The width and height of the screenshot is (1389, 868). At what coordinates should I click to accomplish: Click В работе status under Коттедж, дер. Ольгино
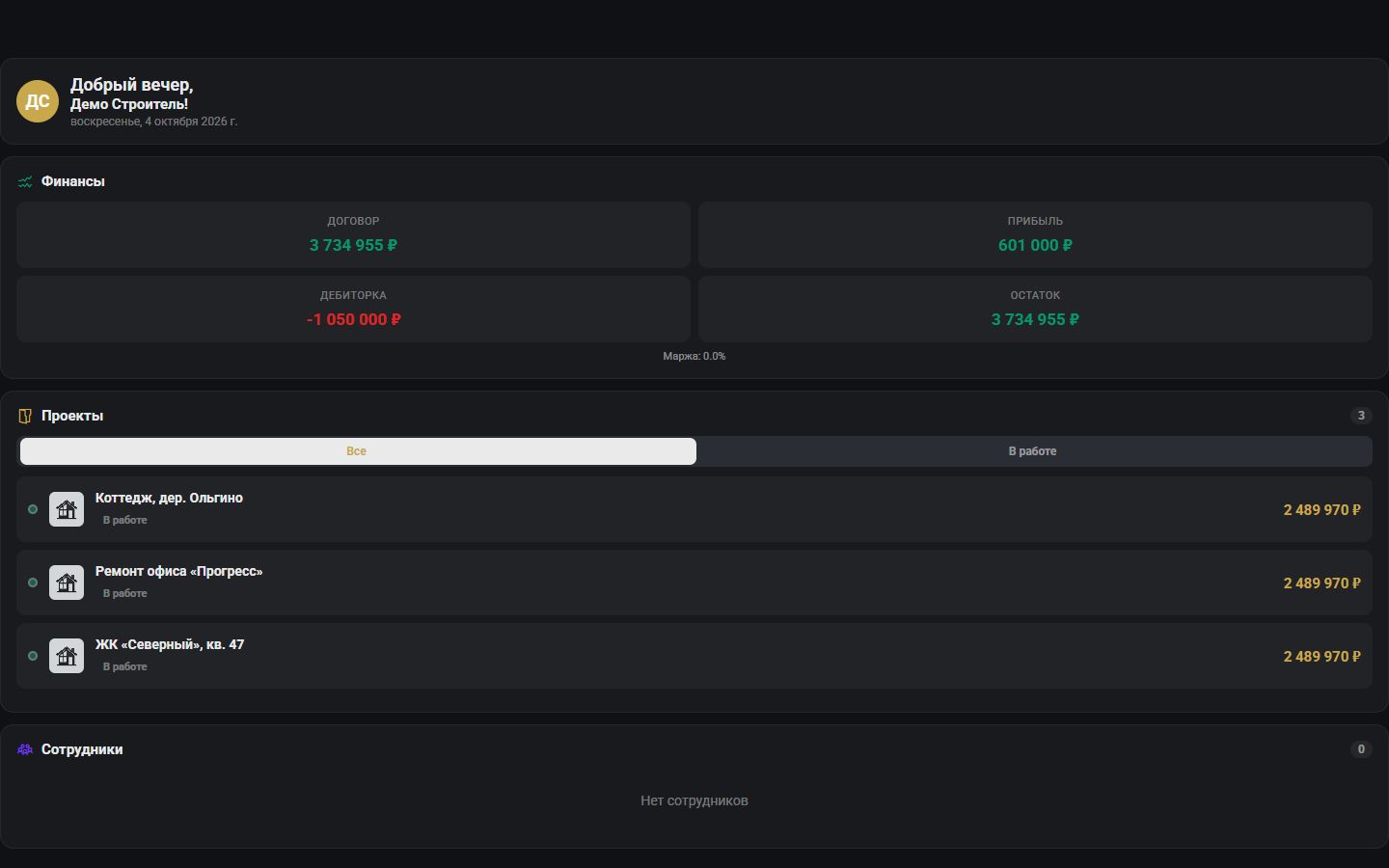(x=125, y=520)
